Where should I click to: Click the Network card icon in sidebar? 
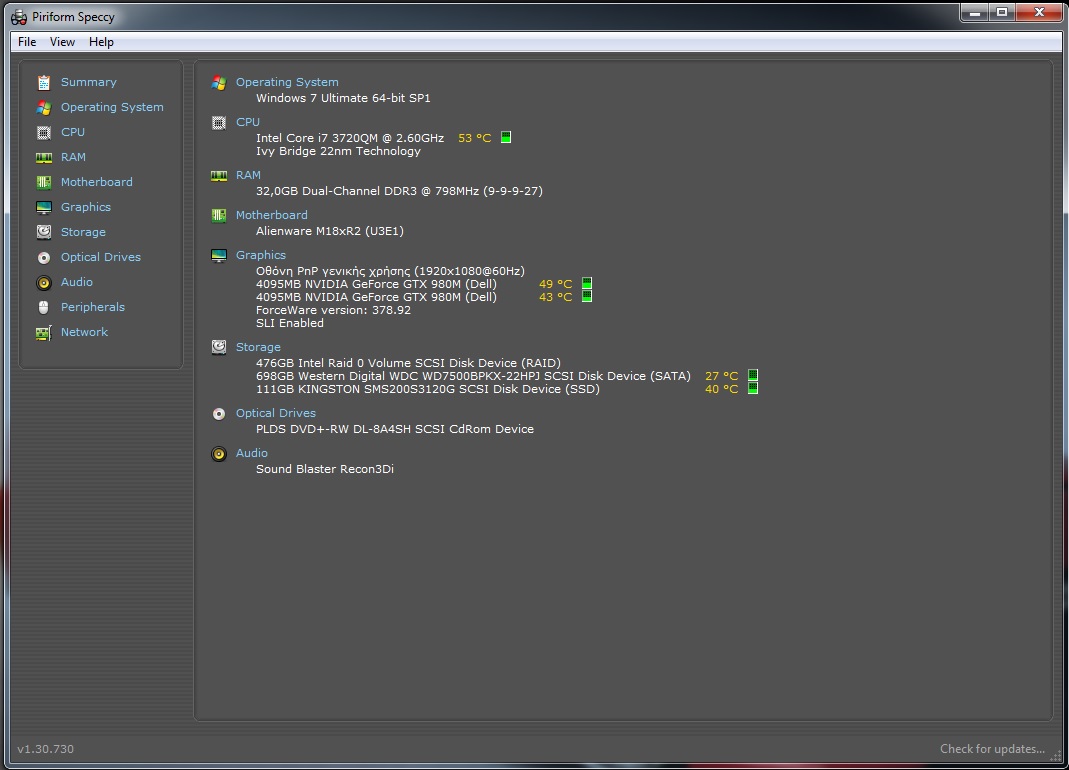coord(44,333)
